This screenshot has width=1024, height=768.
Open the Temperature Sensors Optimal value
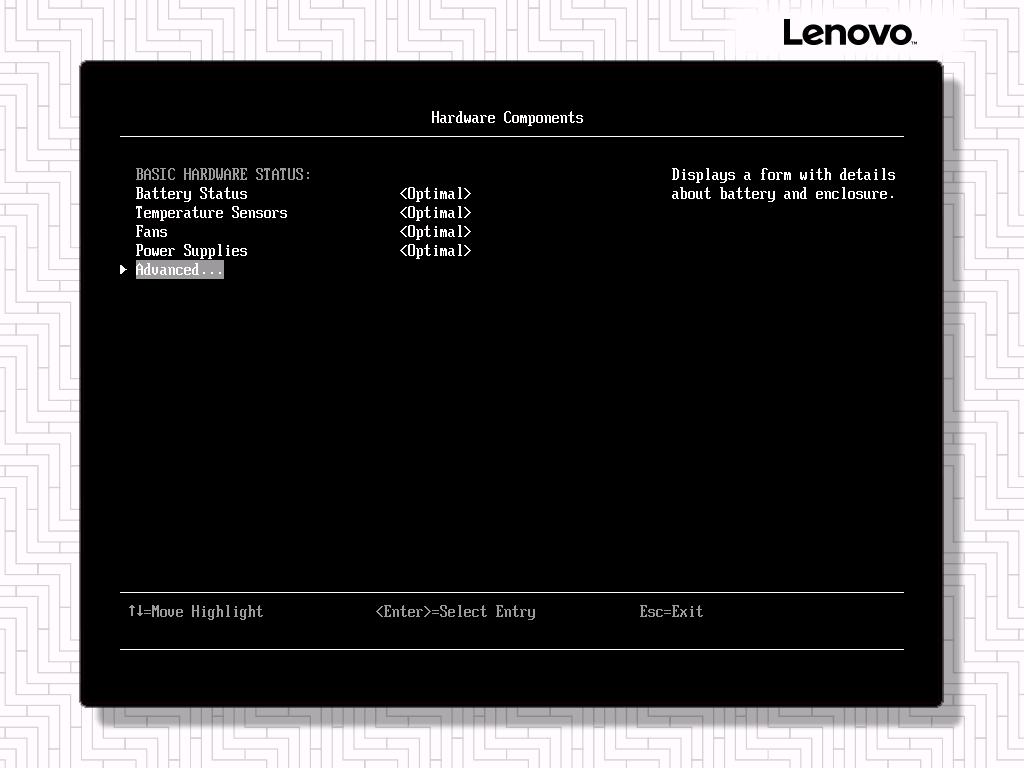click(435, 213)
